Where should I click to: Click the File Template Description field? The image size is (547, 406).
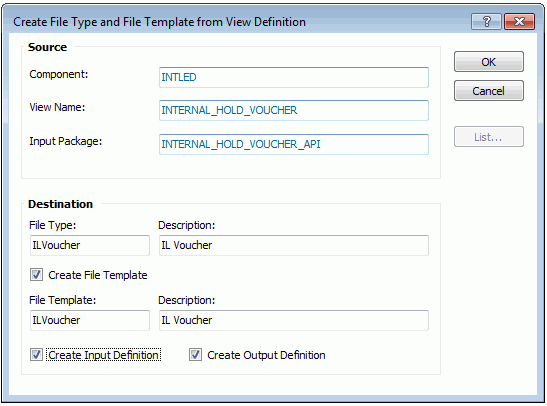click(x=294, y=320)
